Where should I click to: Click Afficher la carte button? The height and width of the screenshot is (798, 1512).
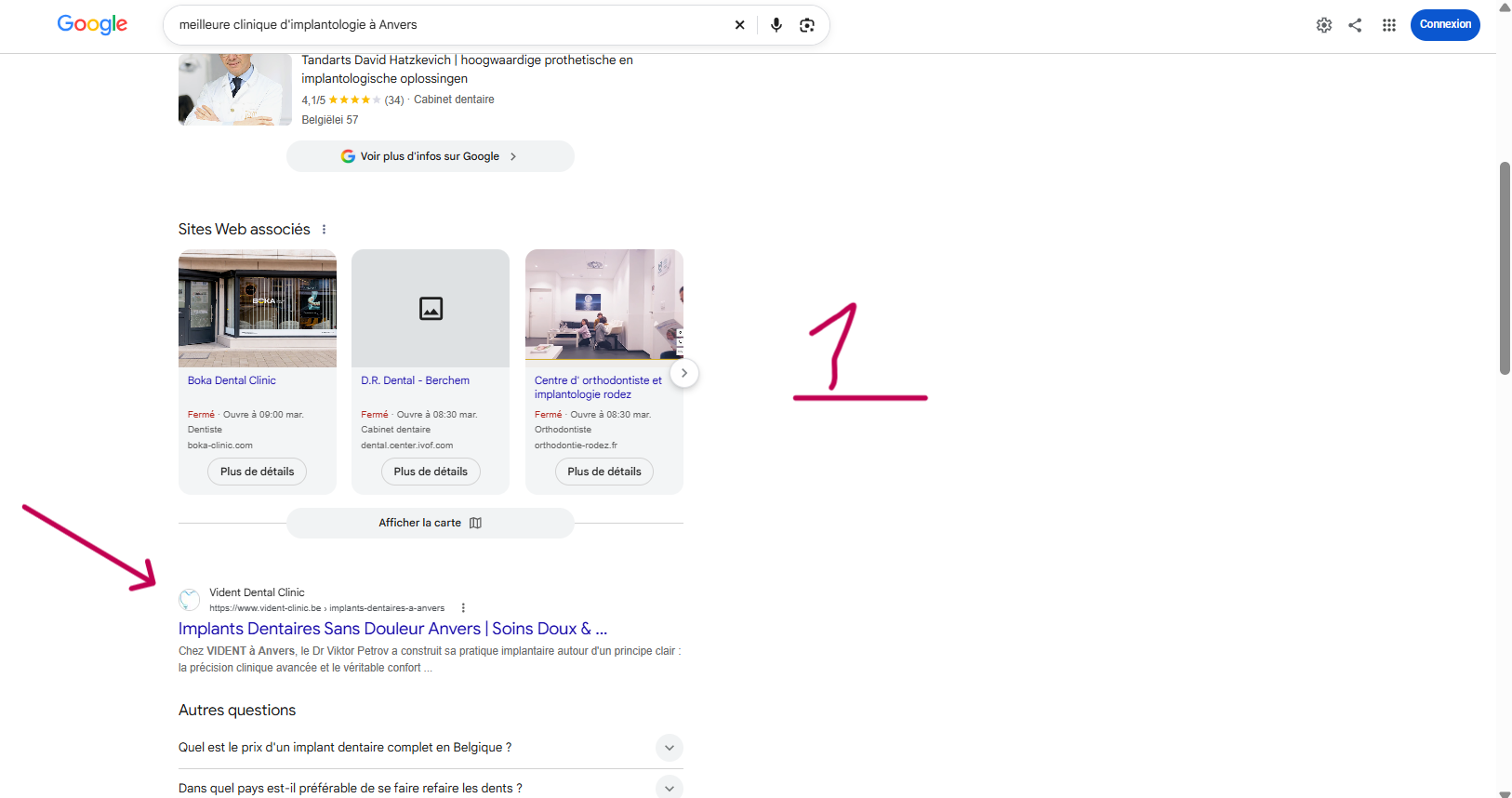coord(431,523)
